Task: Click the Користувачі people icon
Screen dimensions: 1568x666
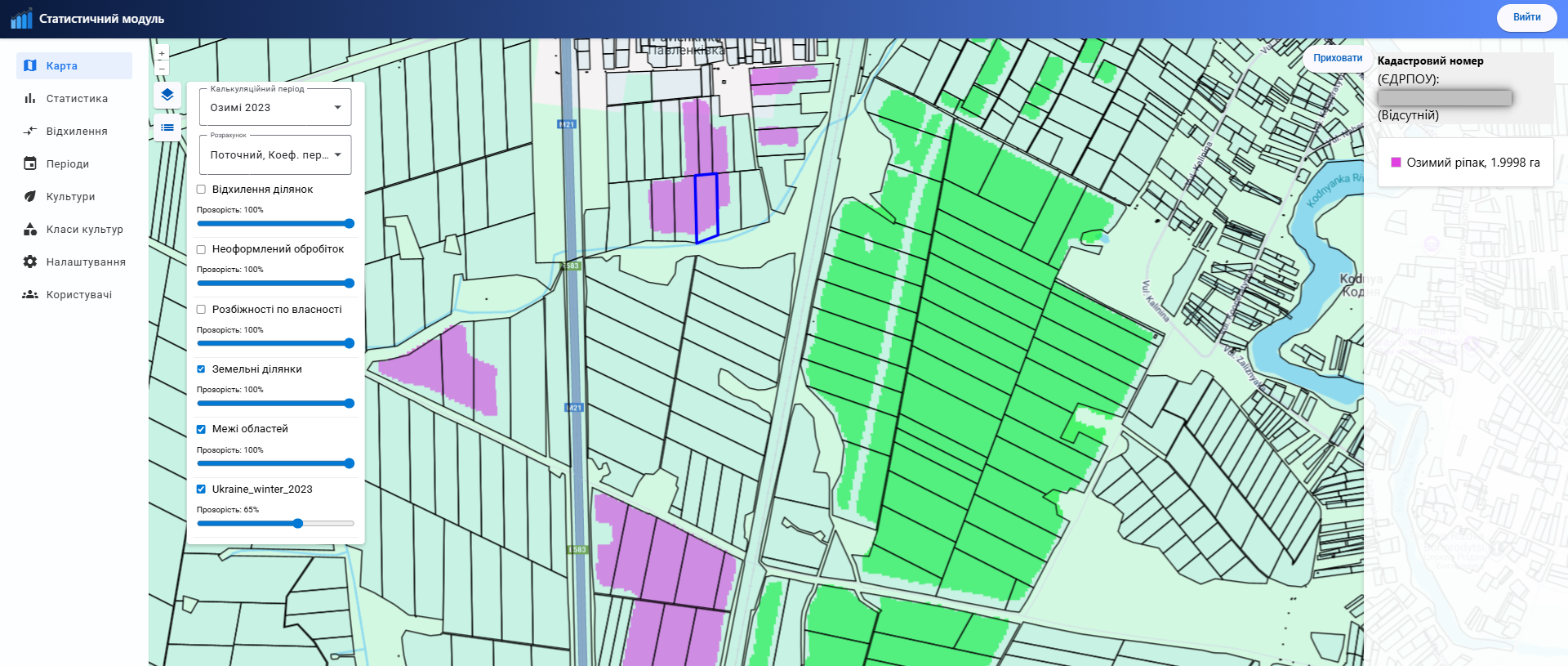Action: tap(30, 295)
